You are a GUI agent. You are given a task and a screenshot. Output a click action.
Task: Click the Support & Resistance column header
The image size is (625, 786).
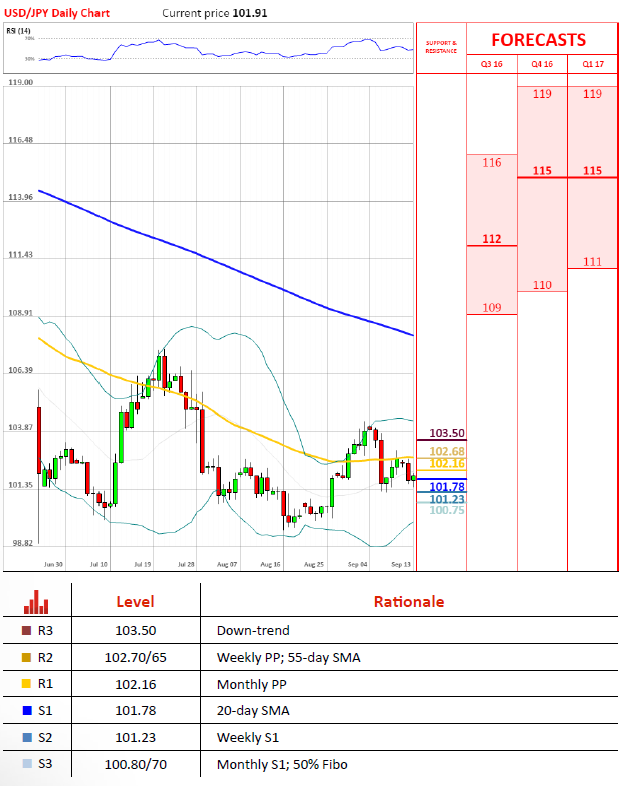[441, 47]
